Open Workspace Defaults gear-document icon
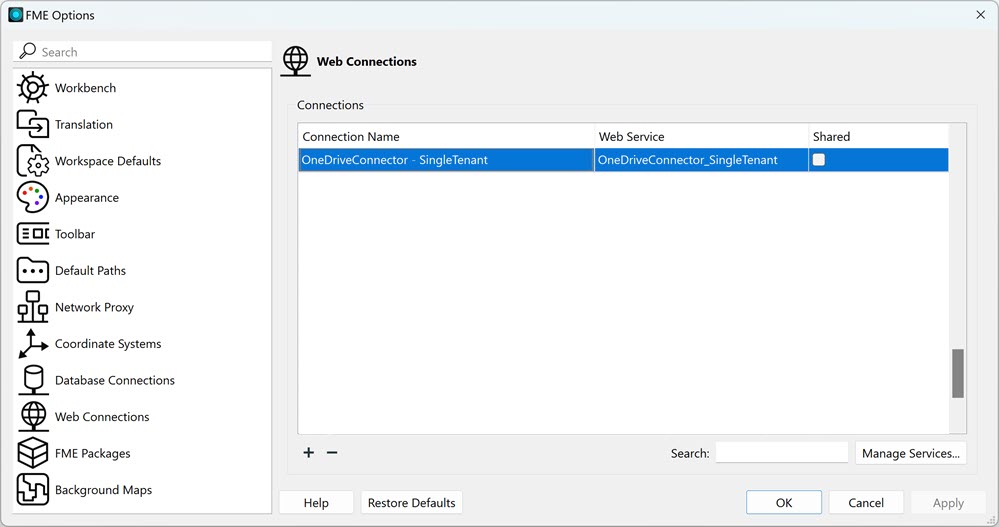 click(x=32, y=161)
